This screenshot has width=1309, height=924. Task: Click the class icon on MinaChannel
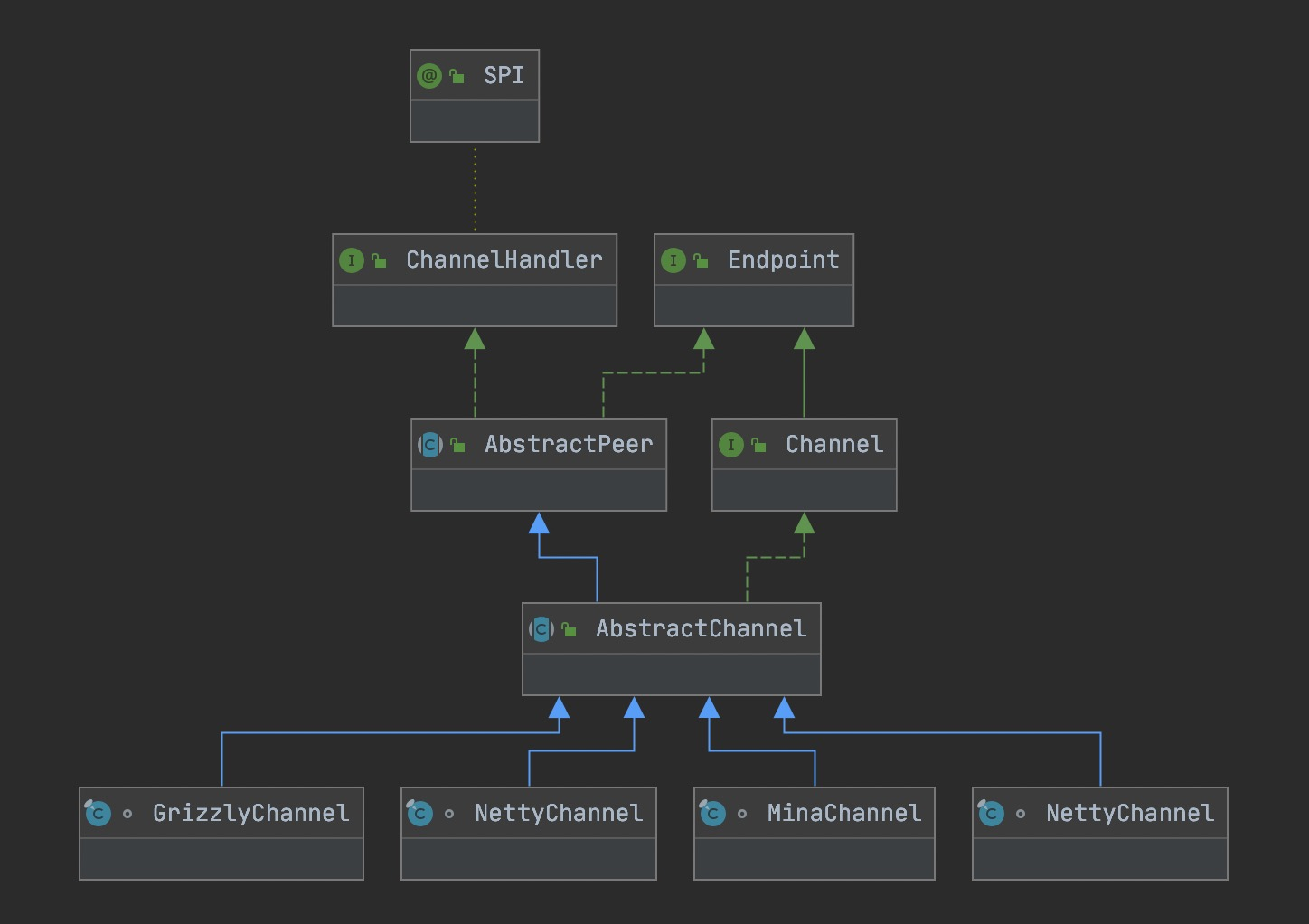[712, 814]
